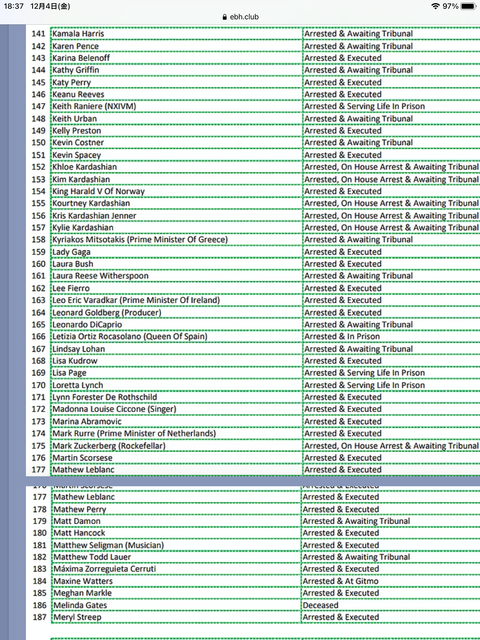Select the Arrested & At Gitmo status cell
The width and height of the screenshot is (480, 640).
(x=391, y=581)
